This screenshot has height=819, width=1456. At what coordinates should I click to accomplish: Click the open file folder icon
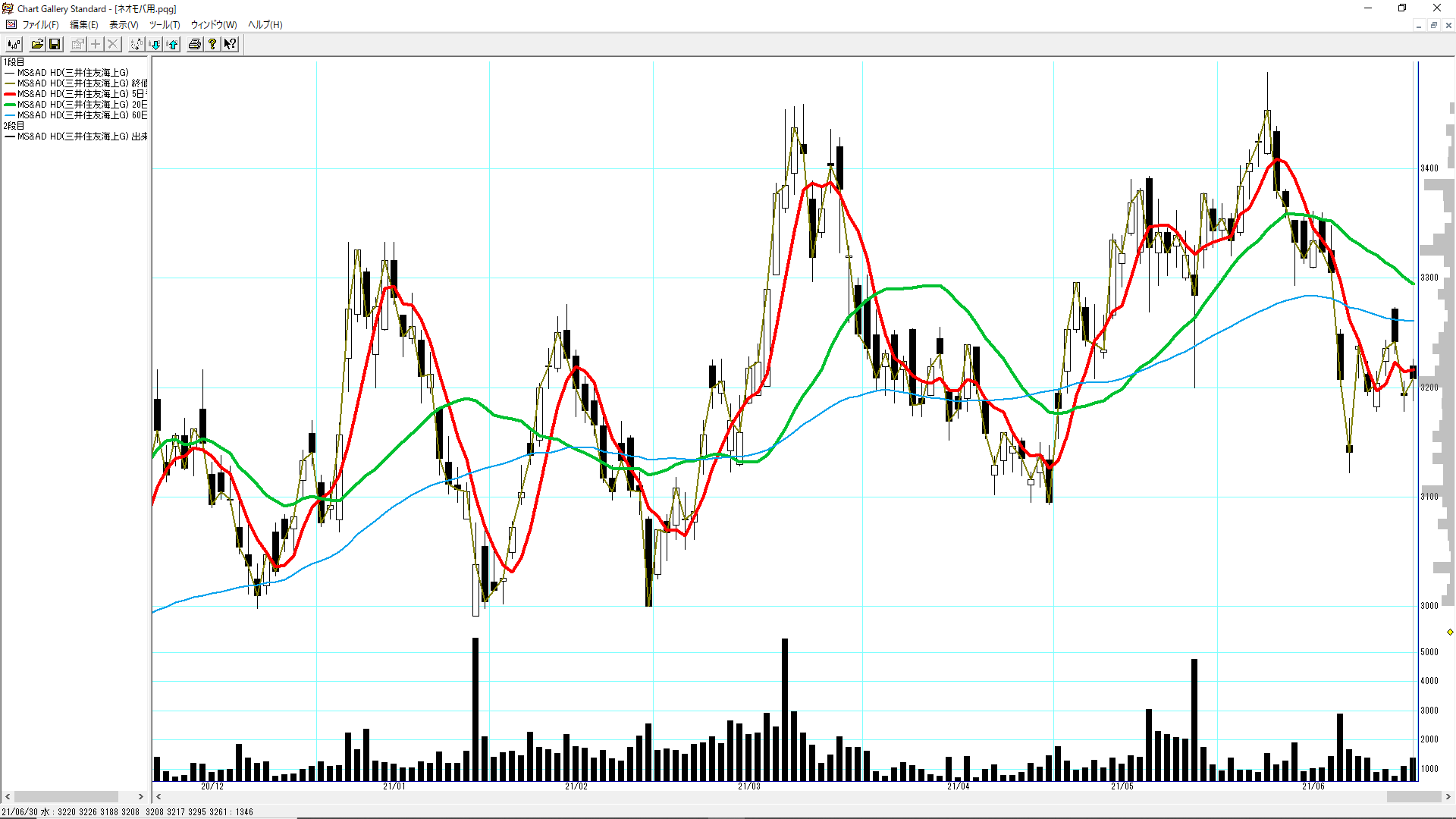[x=37, y=44]
